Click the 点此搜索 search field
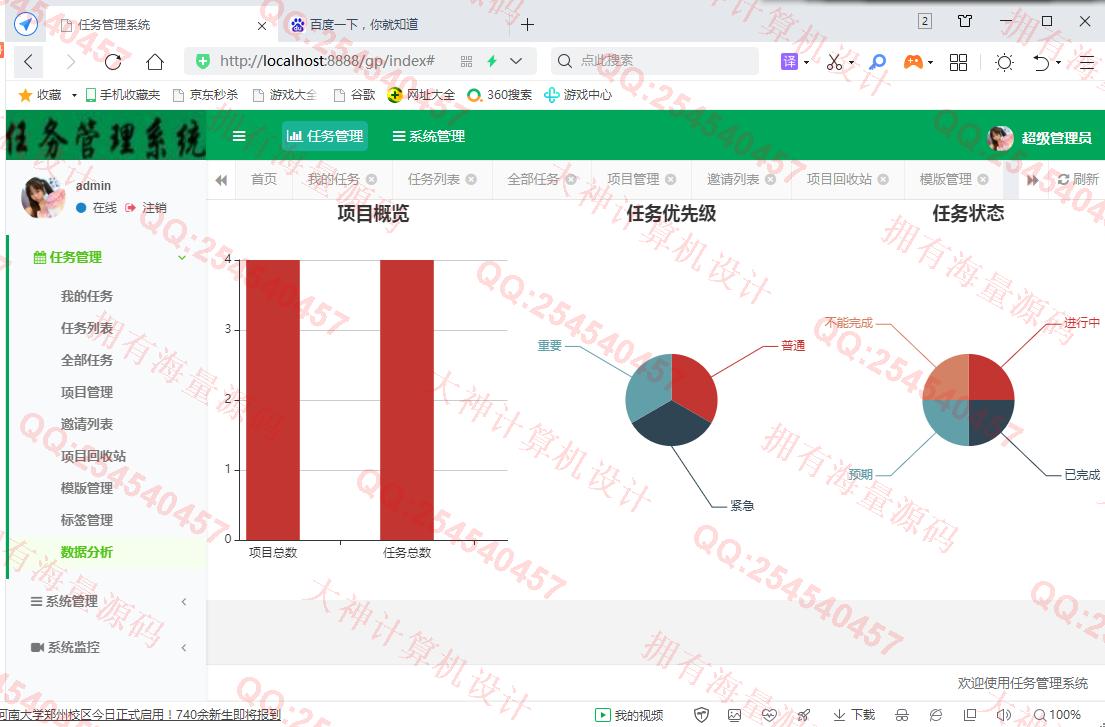1105x727 pixels. [x=654, y=61]
